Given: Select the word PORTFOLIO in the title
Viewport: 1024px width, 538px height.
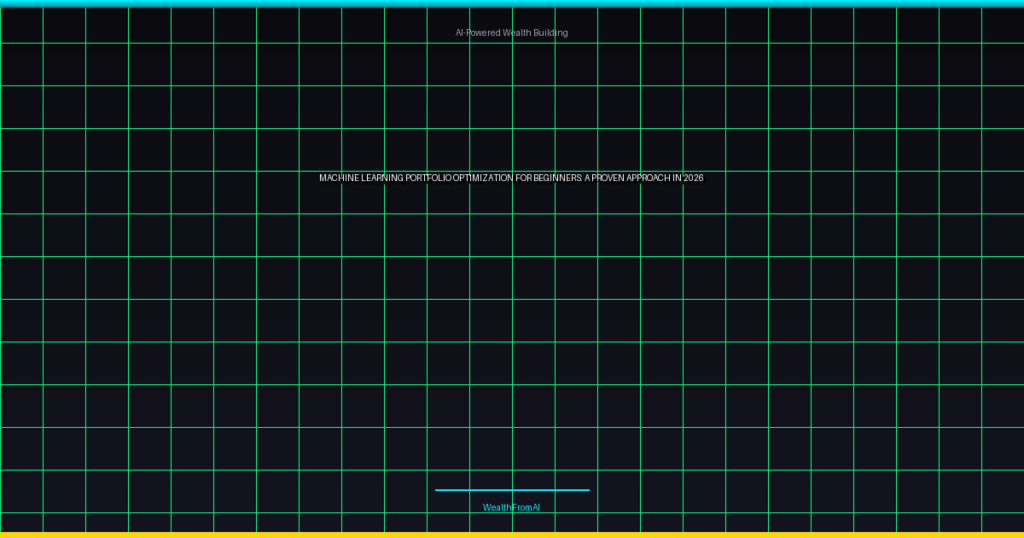Looking at the screenshot, I should click(430, 178).
